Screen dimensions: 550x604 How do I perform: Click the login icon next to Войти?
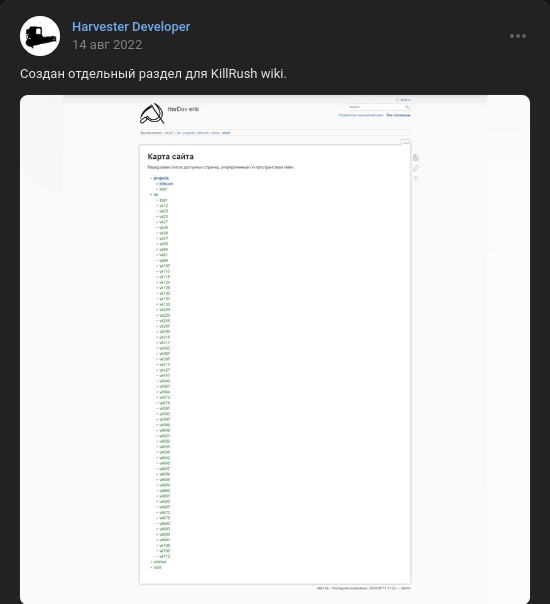(x=397, y=100)
